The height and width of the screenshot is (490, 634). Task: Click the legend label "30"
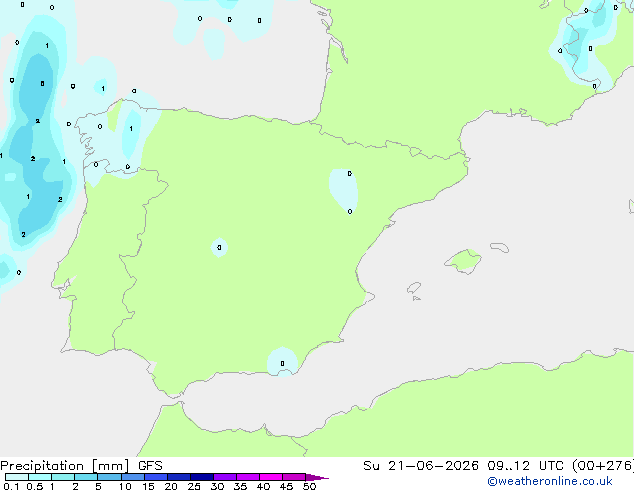(217, 486)
